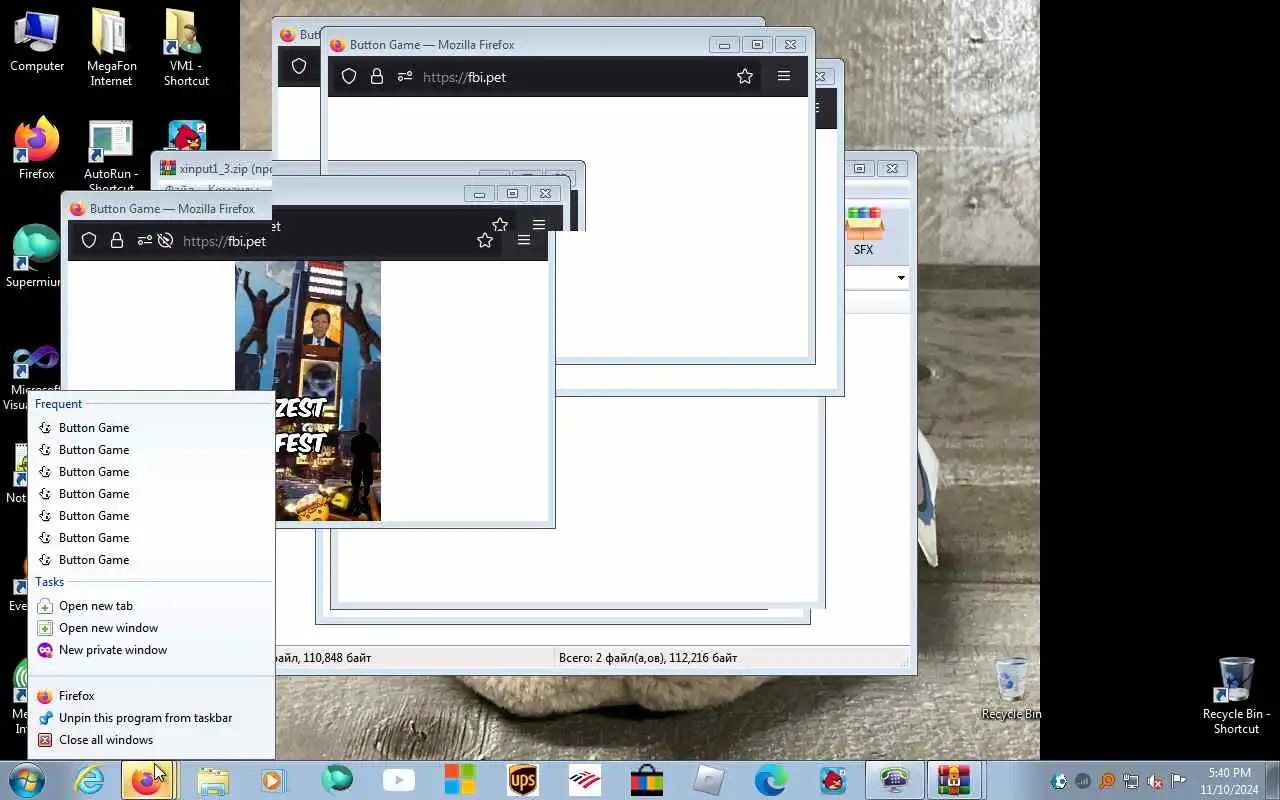The height and width of the screenshot is (800, 1280).
Task: Expand the WinRAR path dropdown arrow
Action: pyautogui.click(x=901, y=278)
